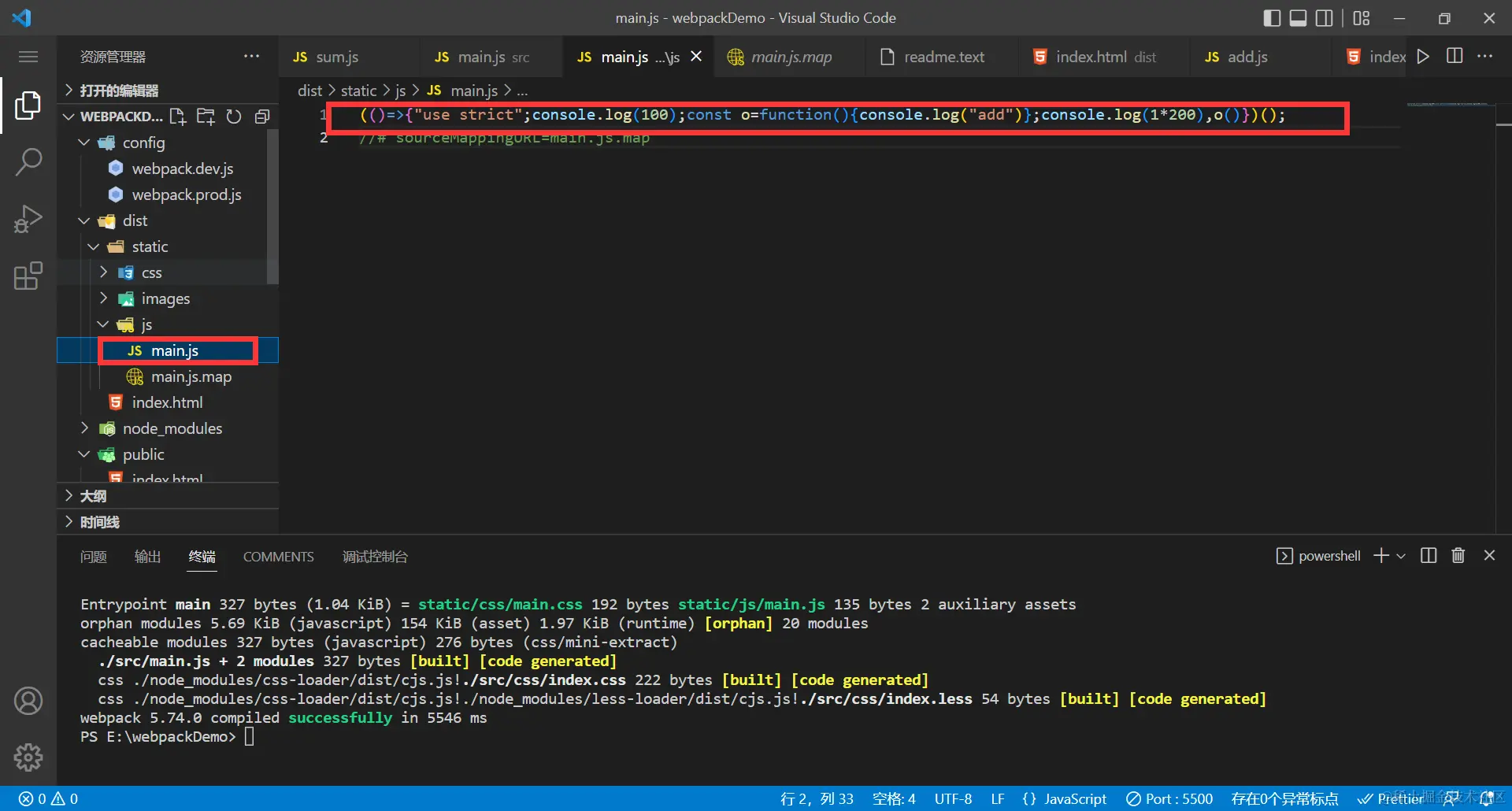The width and height of the screenshot is (1512, 811).
Task: Open the hamburger application menu
Action: click(28, 57)
